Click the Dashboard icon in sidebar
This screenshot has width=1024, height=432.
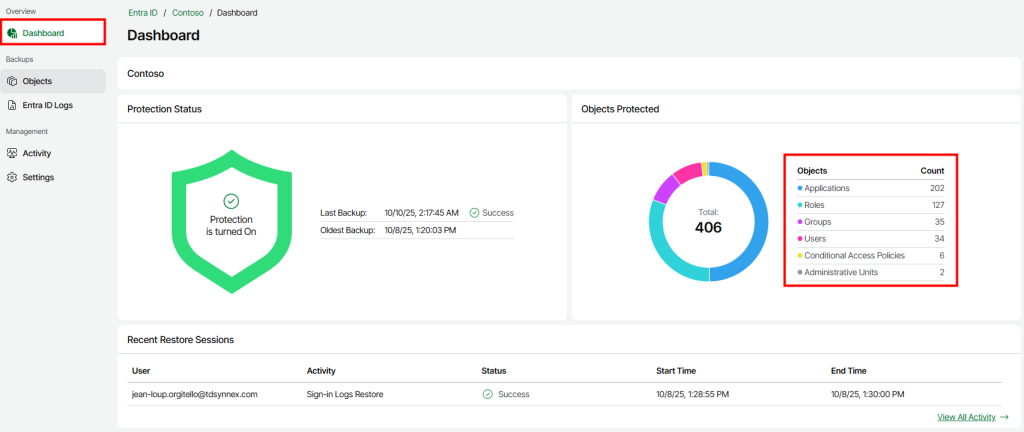coord(12,33)
